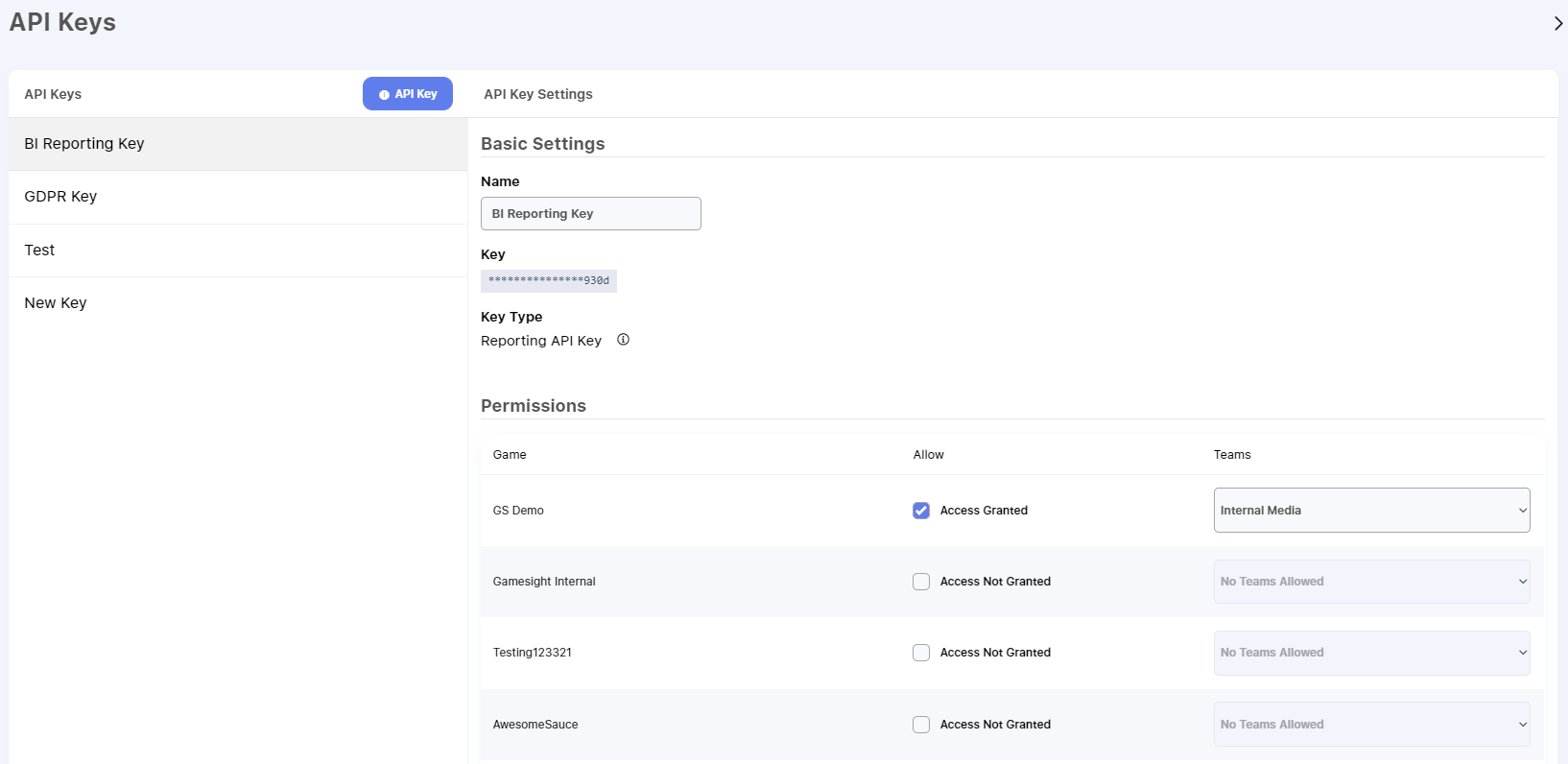Viewport: 1568px width, 764px height.
Task: Click the Teams column header
Action: 1232,455
